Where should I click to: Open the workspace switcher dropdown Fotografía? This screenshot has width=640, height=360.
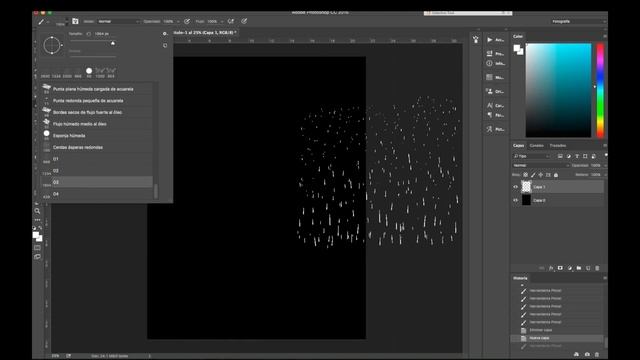point(578,21)
